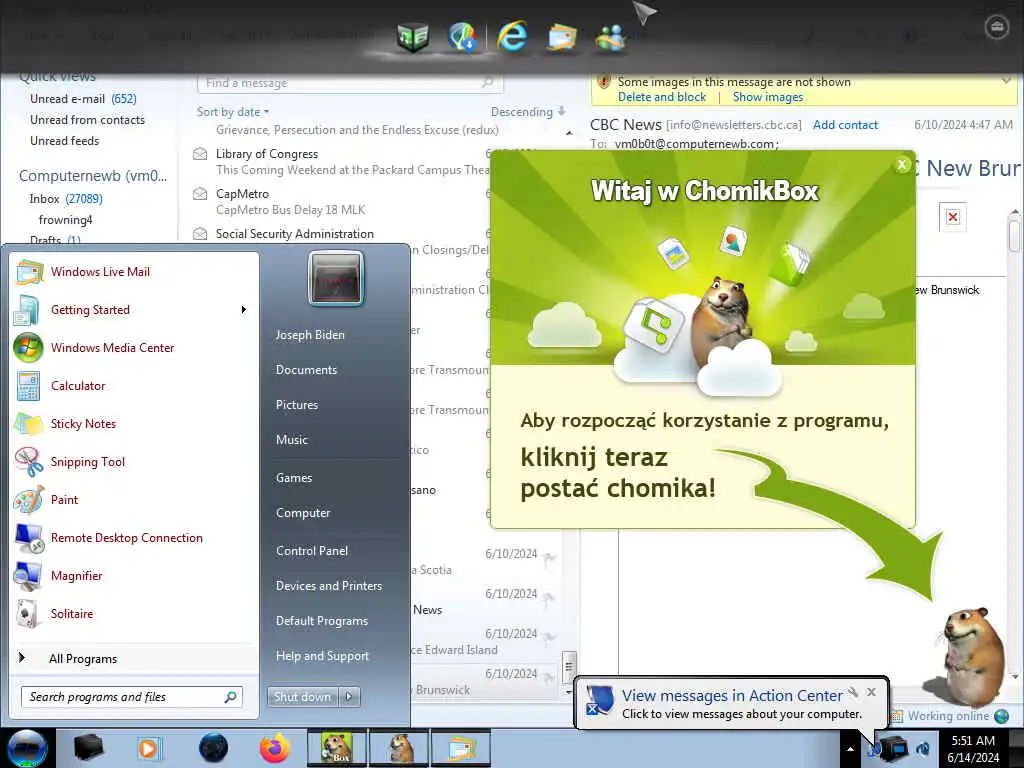Toggle Descending sort order
The image size is (1024, 768).
pos(528,112)
